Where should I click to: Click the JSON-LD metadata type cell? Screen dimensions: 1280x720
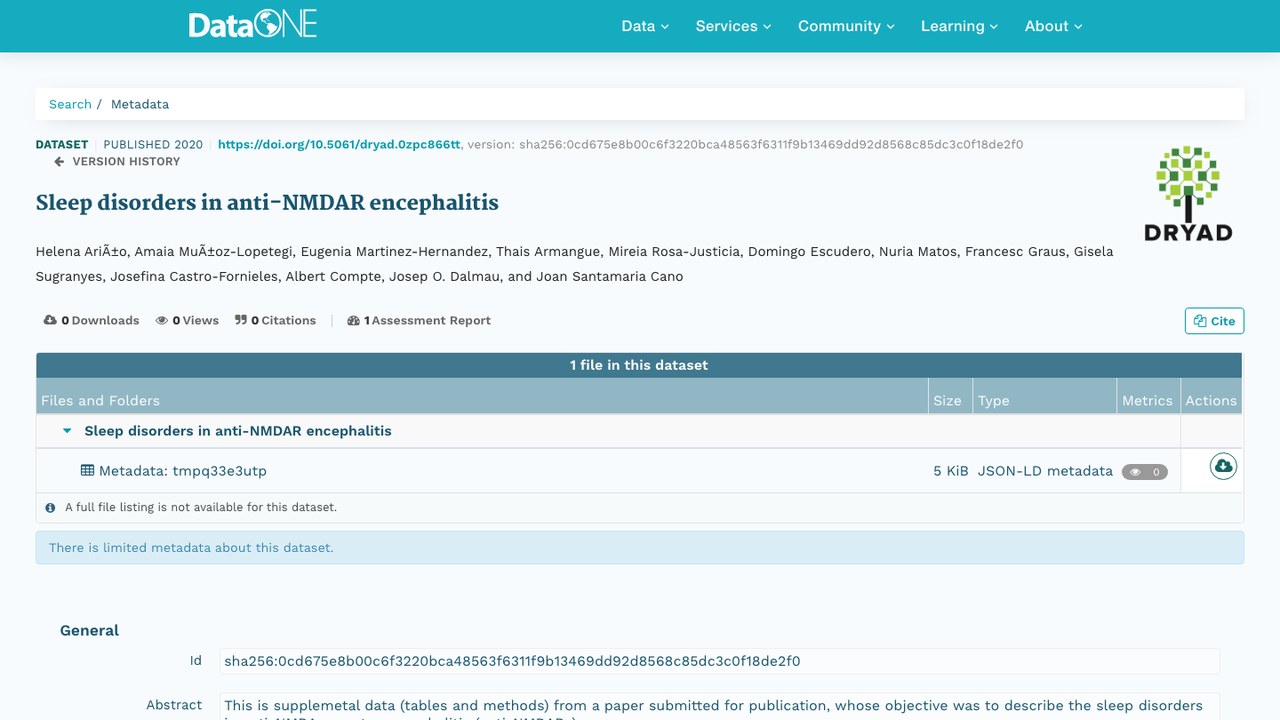1045,471
